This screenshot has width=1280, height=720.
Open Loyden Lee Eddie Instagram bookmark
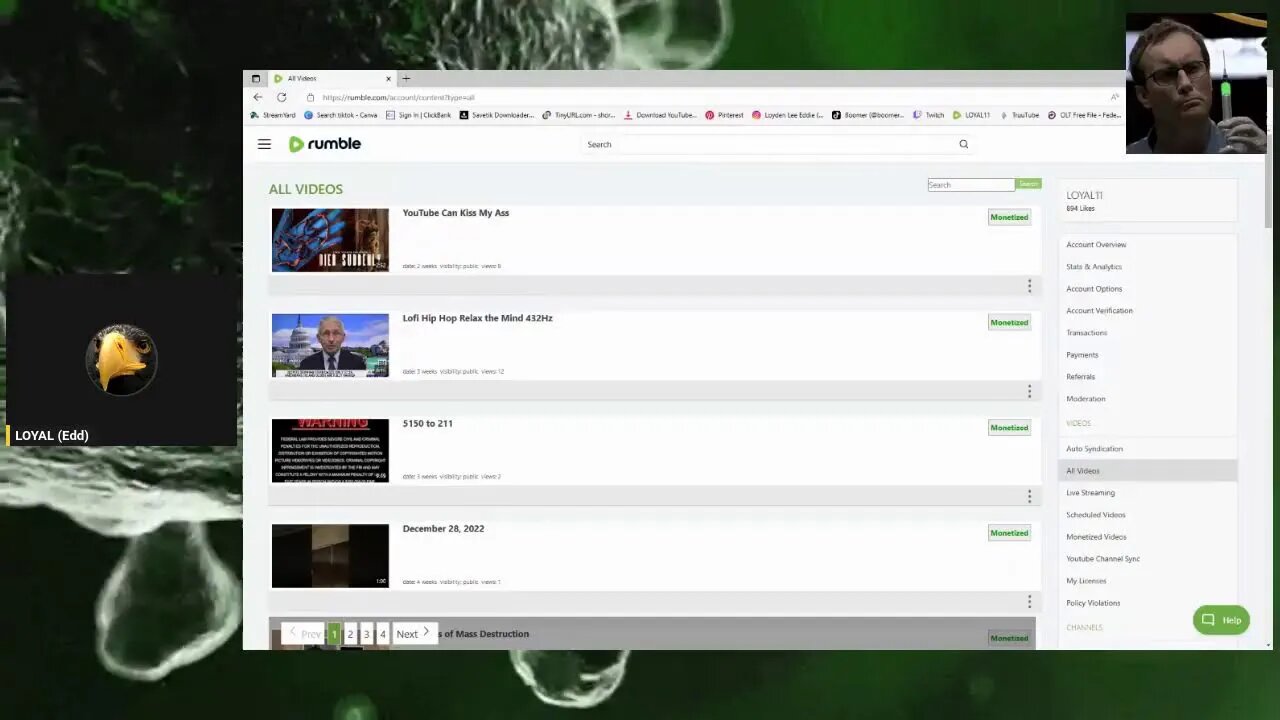pyautogui.click(x=788, y=115)
